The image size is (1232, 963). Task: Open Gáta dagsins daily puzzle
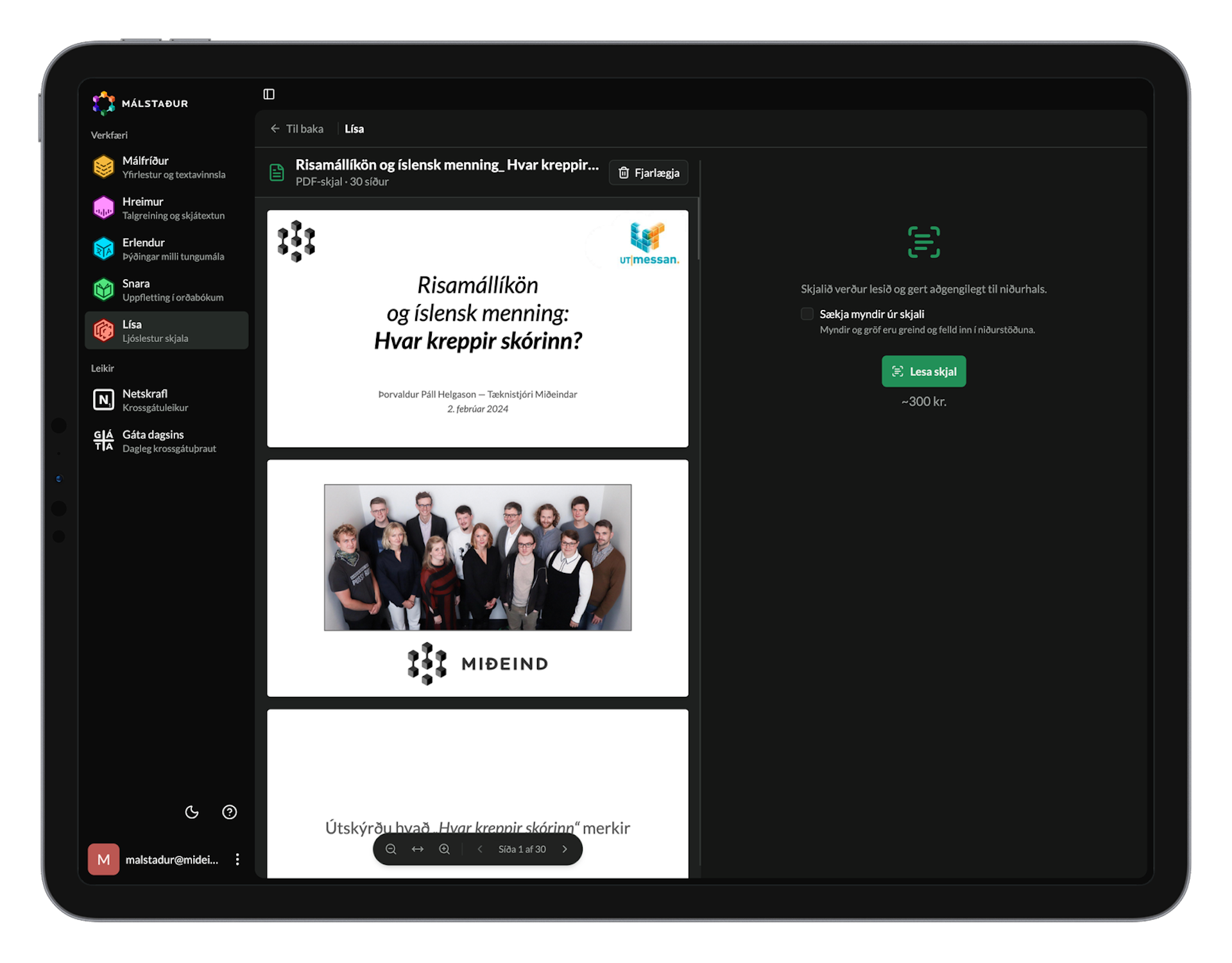coord(166,441)
